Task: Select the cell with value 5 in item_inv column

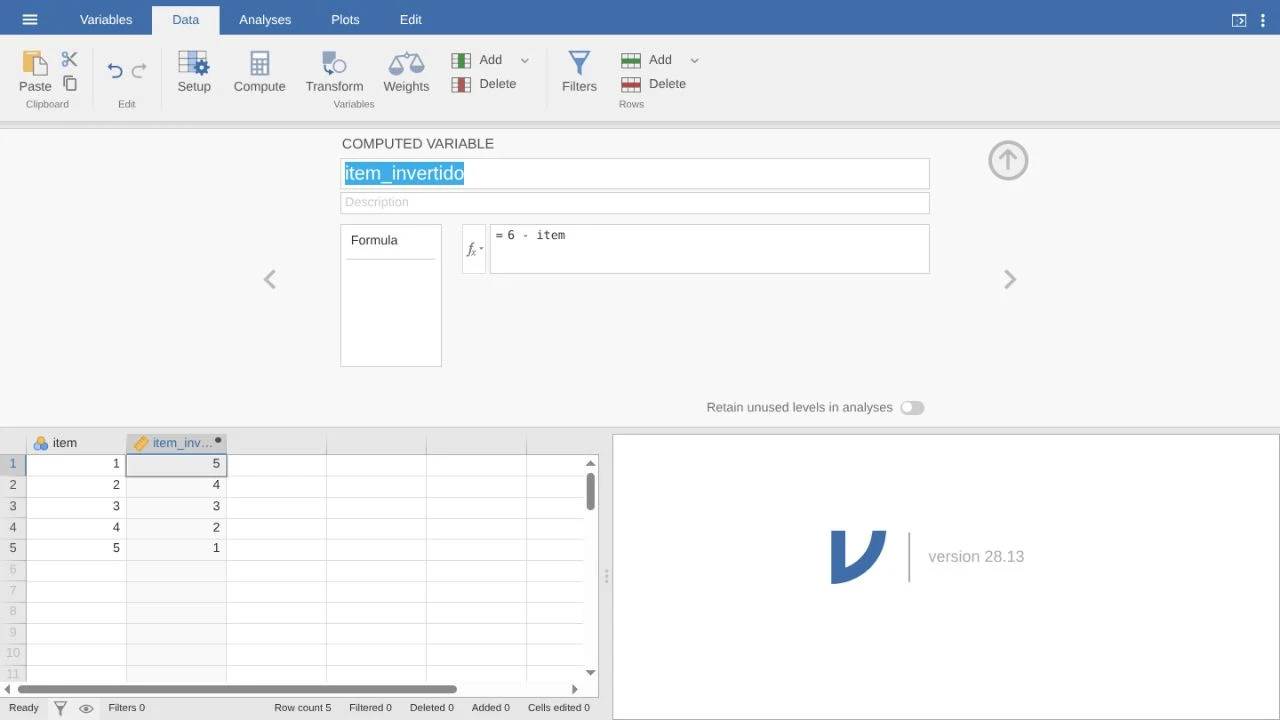Action: pyautogui.click(x=176, y=464)
